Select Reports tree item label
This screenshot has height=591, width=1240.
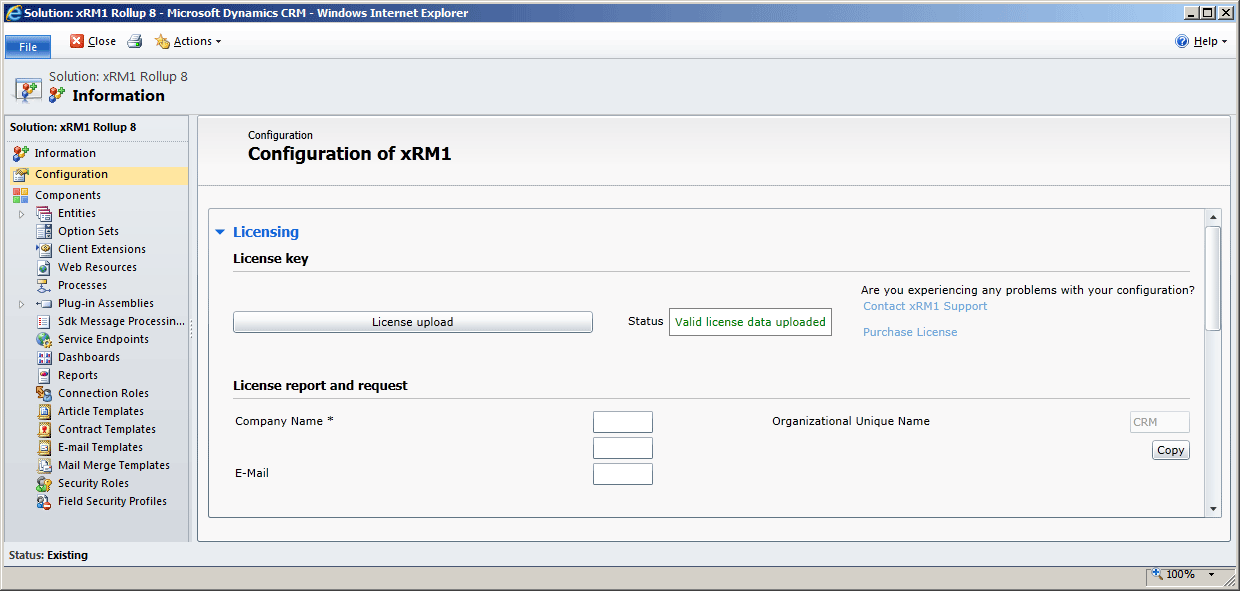click(x=78, y=375)
